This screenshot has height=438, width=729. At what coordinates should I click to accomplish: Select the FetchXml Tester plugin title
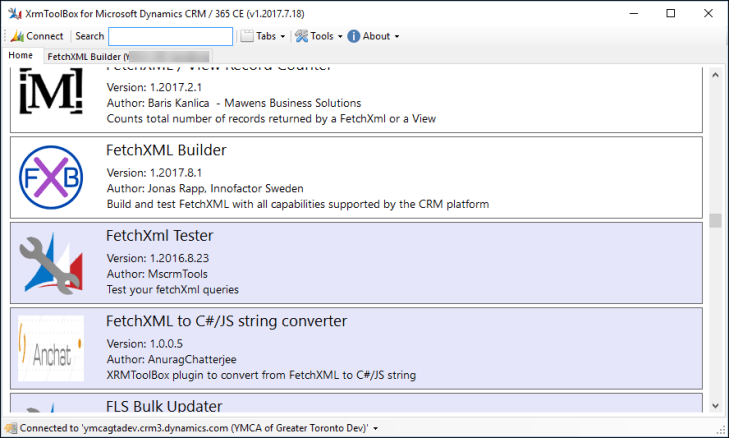tap(159, 236)
